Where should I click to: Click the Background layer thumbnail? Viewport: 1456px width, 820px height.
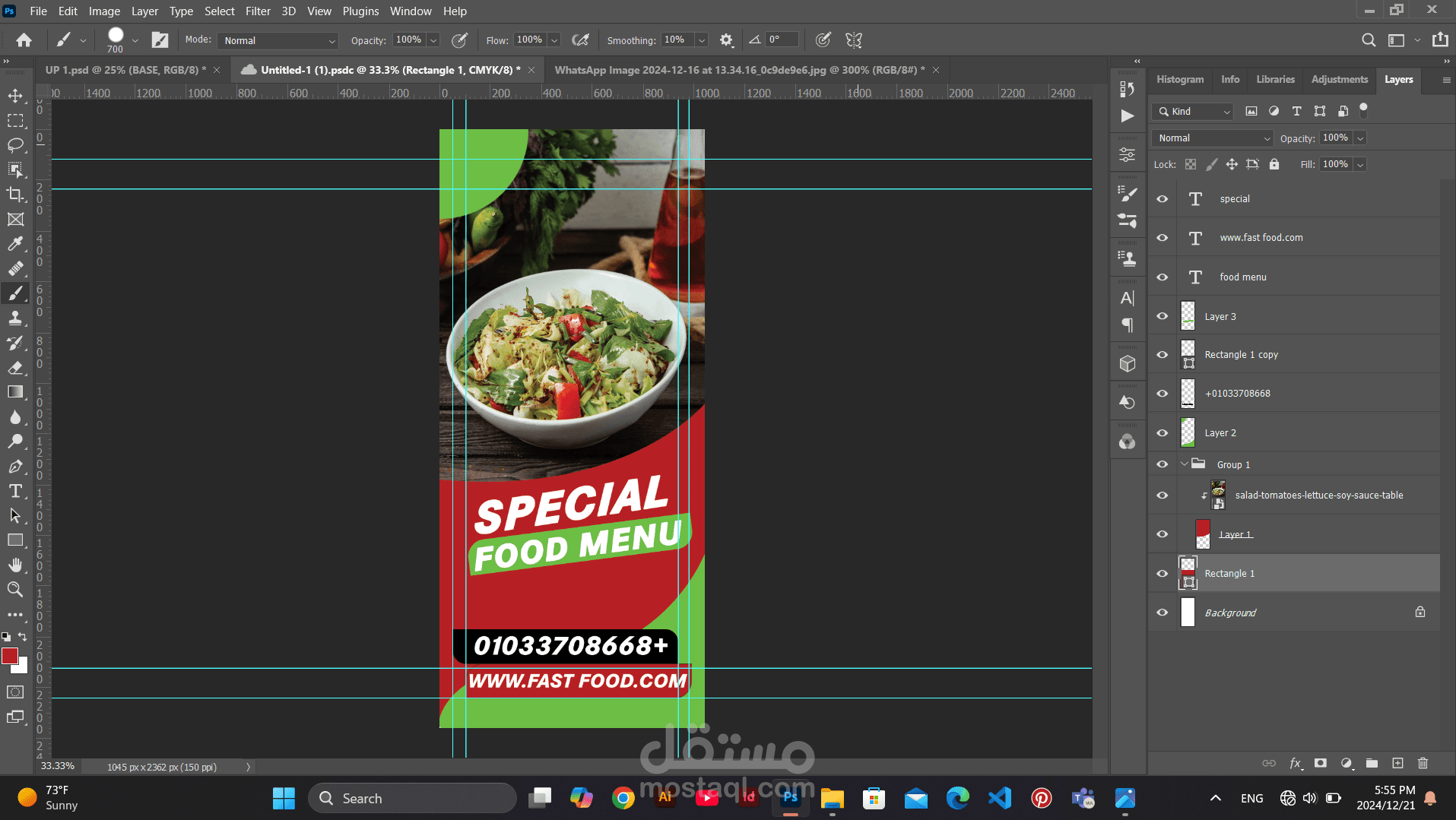click(1188, 613)
